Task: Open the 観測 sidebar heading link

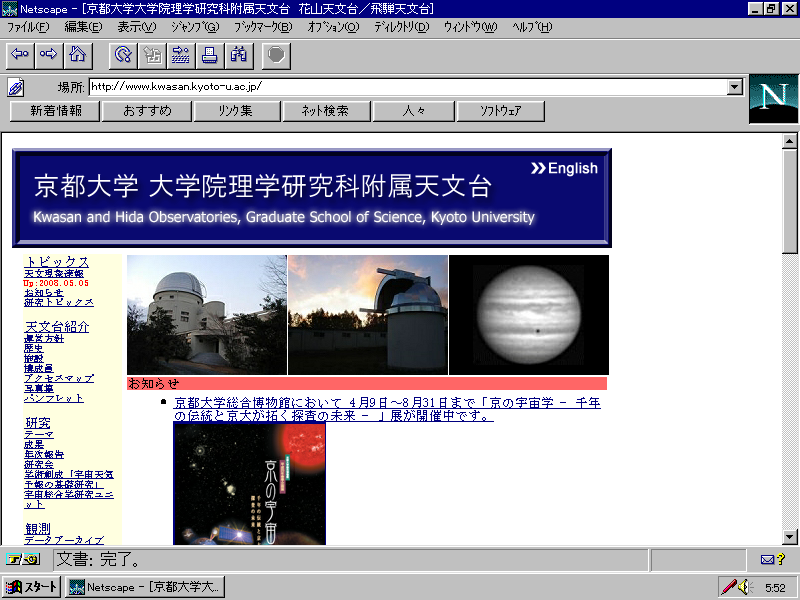Action: click(38, 529)
